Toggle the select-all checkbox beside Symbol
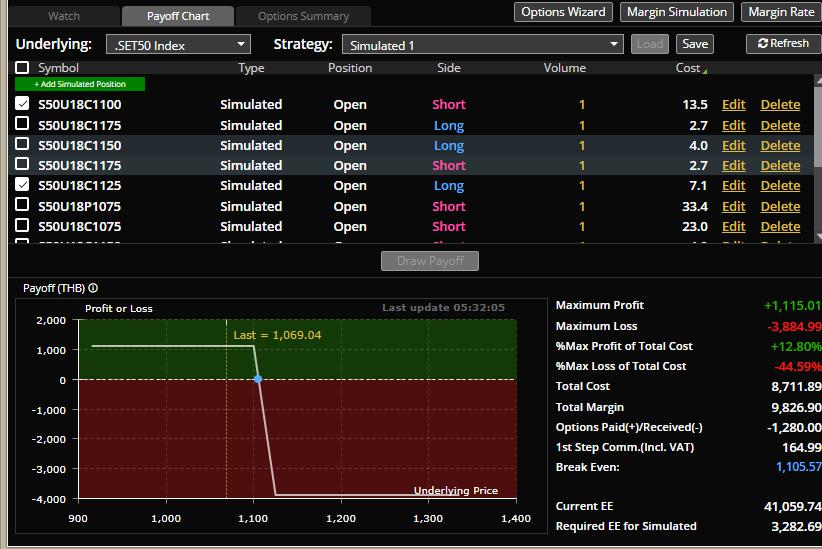The width and height of the screenshot is (822, 549). (x=22, y=68)
